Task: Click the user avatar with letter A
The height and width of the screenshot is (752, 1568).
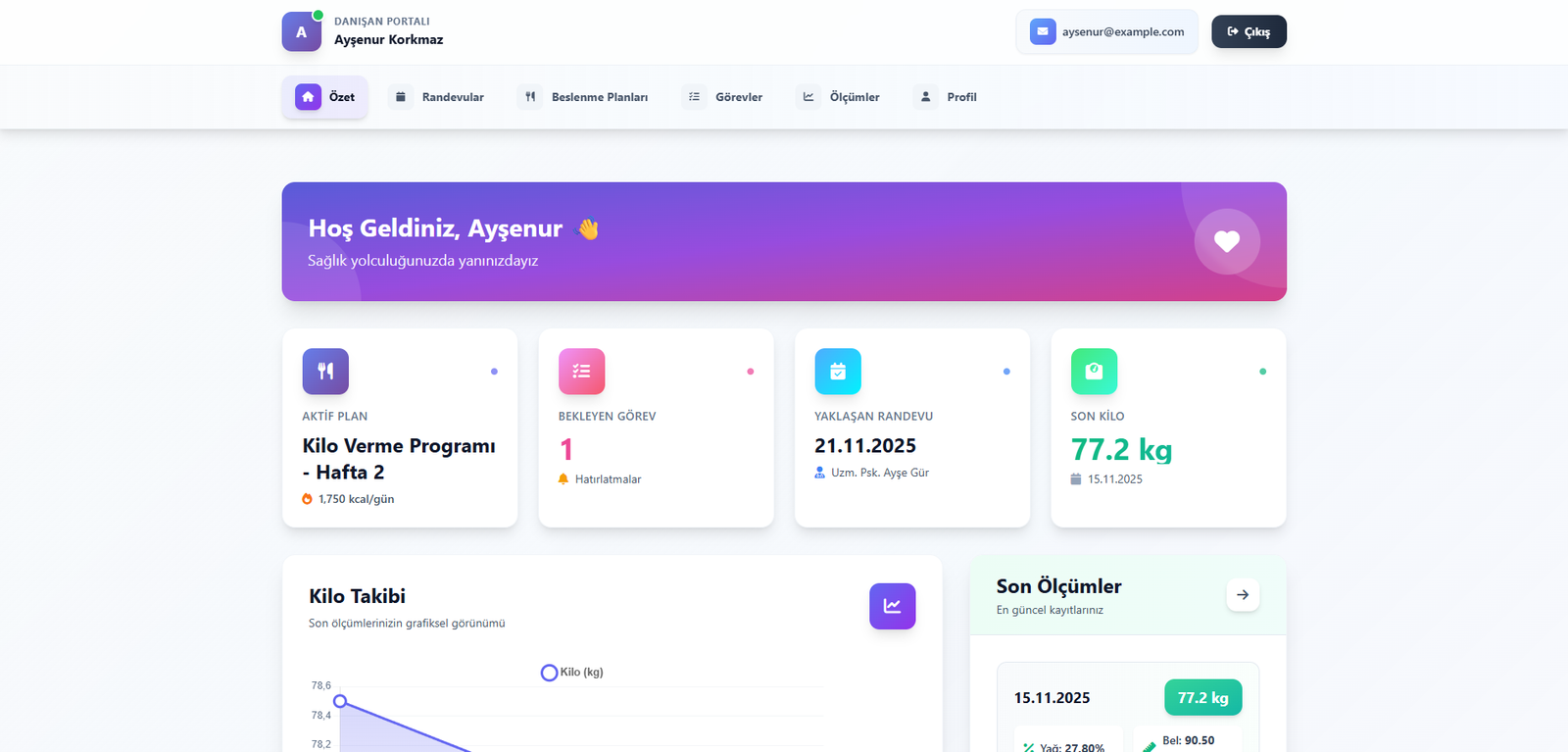Action: click(302, 31)
